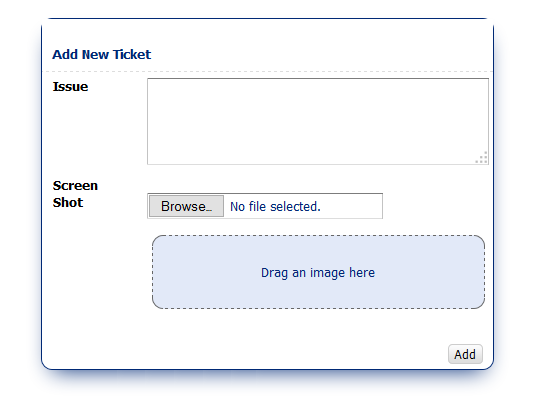Click the word 'selected.' beside Browse
The height and width of the screenshot is (401, 535).
coord(295,206)
